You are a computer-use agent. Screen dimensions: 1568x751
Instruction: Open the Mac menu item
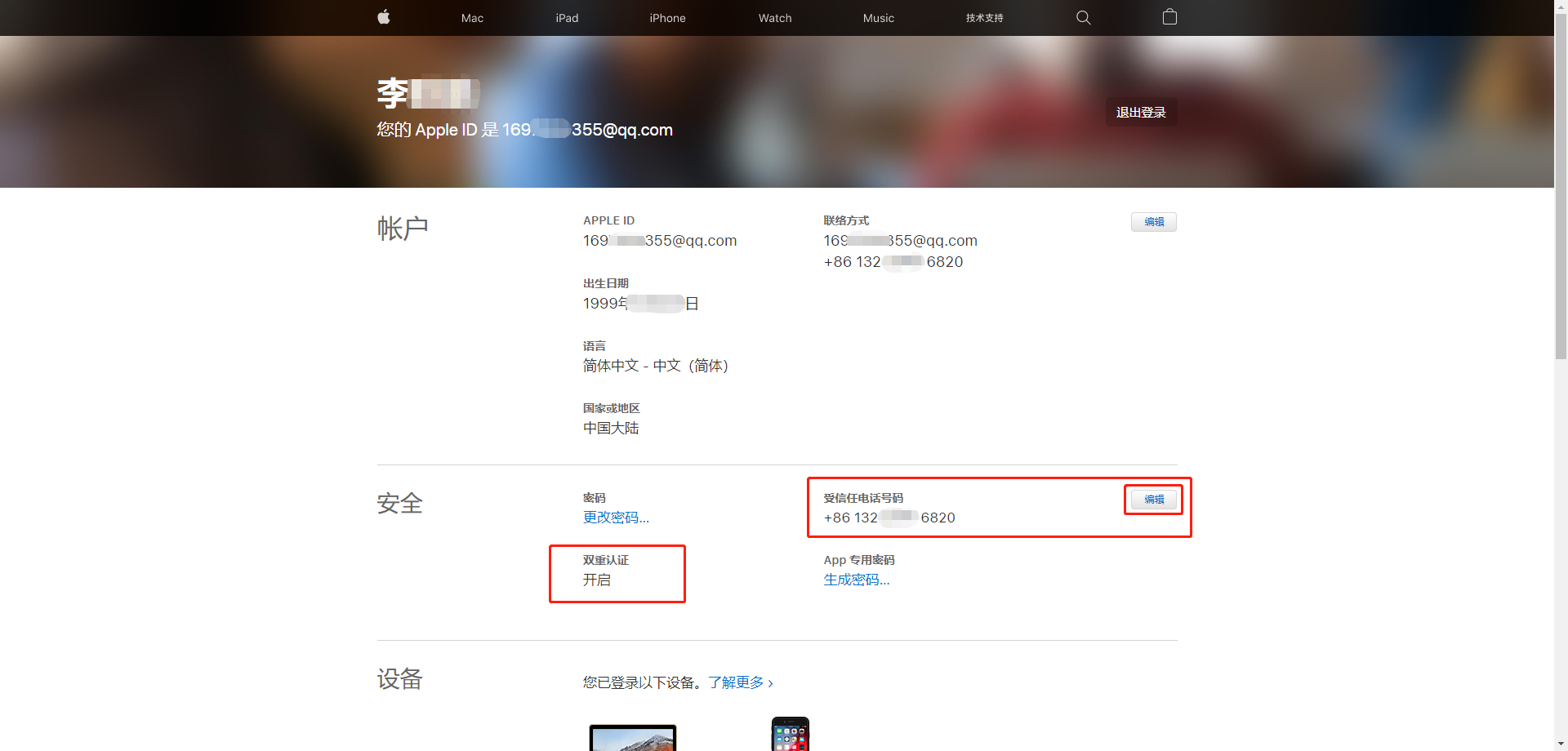(x=472, y=18)
